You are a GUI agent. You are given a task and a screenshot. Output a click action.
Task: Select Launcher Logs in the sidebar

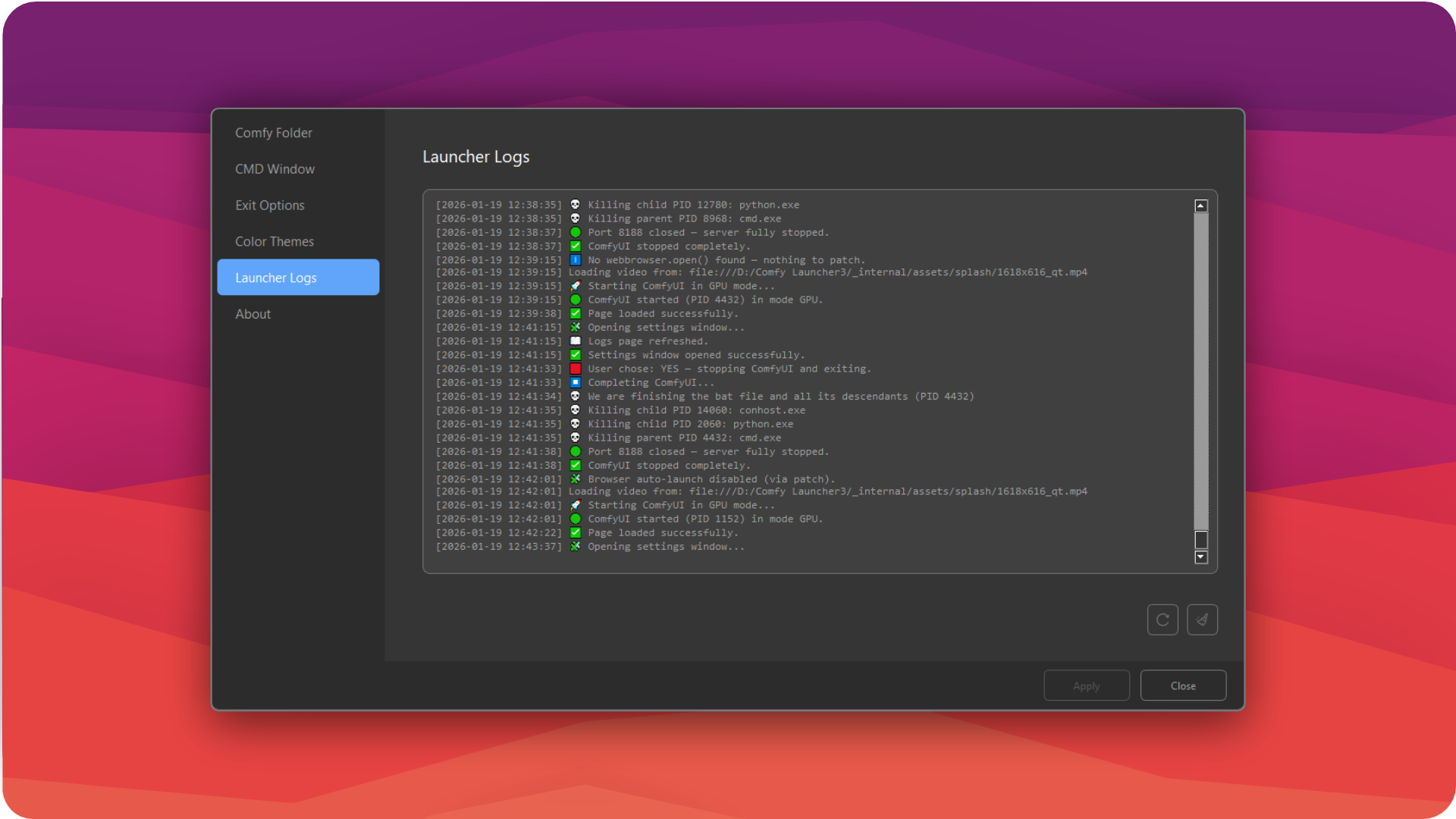[x=298, y=278]
